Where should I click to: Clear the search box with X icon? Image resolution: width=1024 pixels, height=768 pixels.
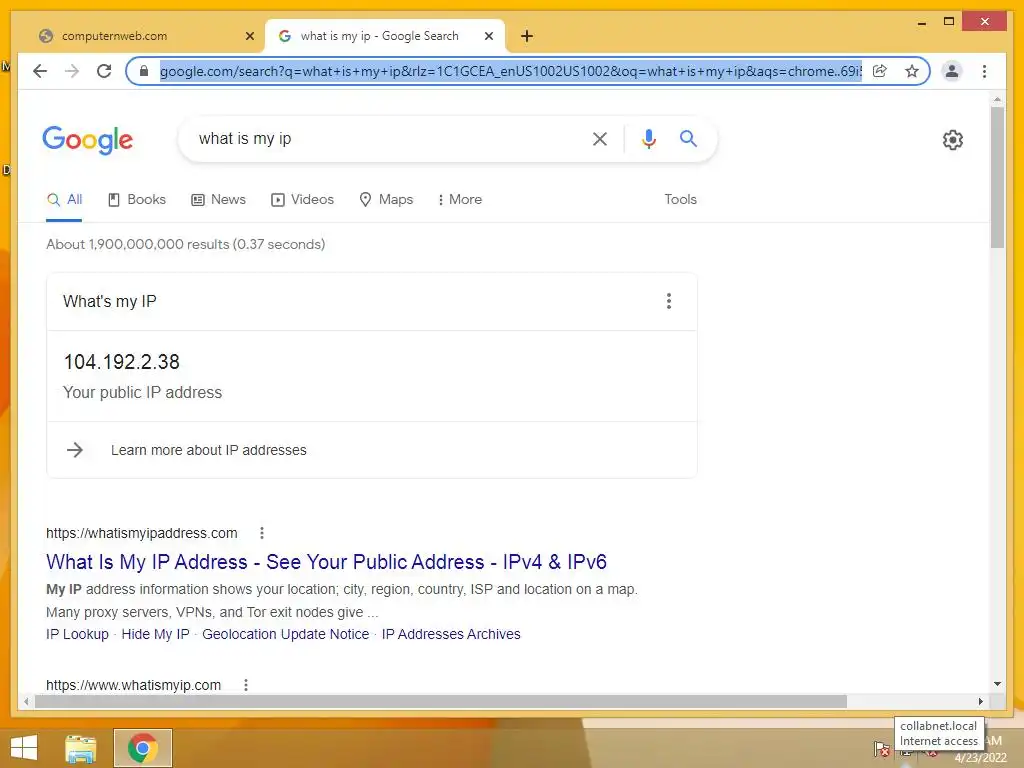click(600, 138)
